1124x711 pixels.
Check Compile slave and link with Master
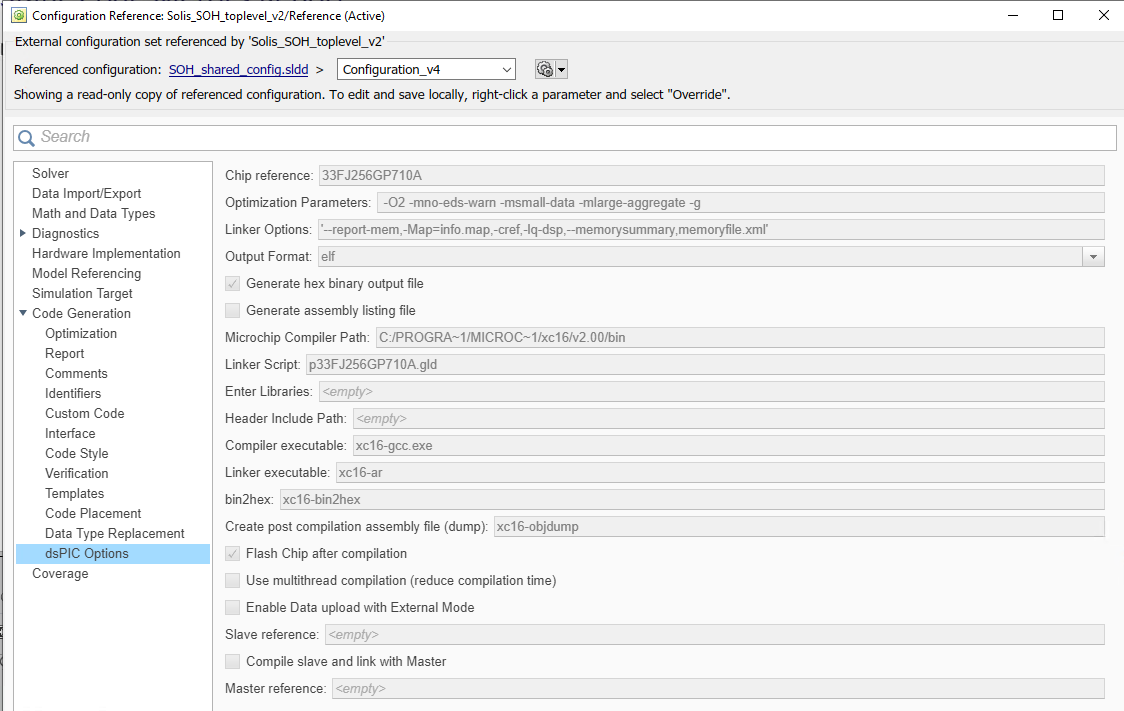click(x=233, y=662)
